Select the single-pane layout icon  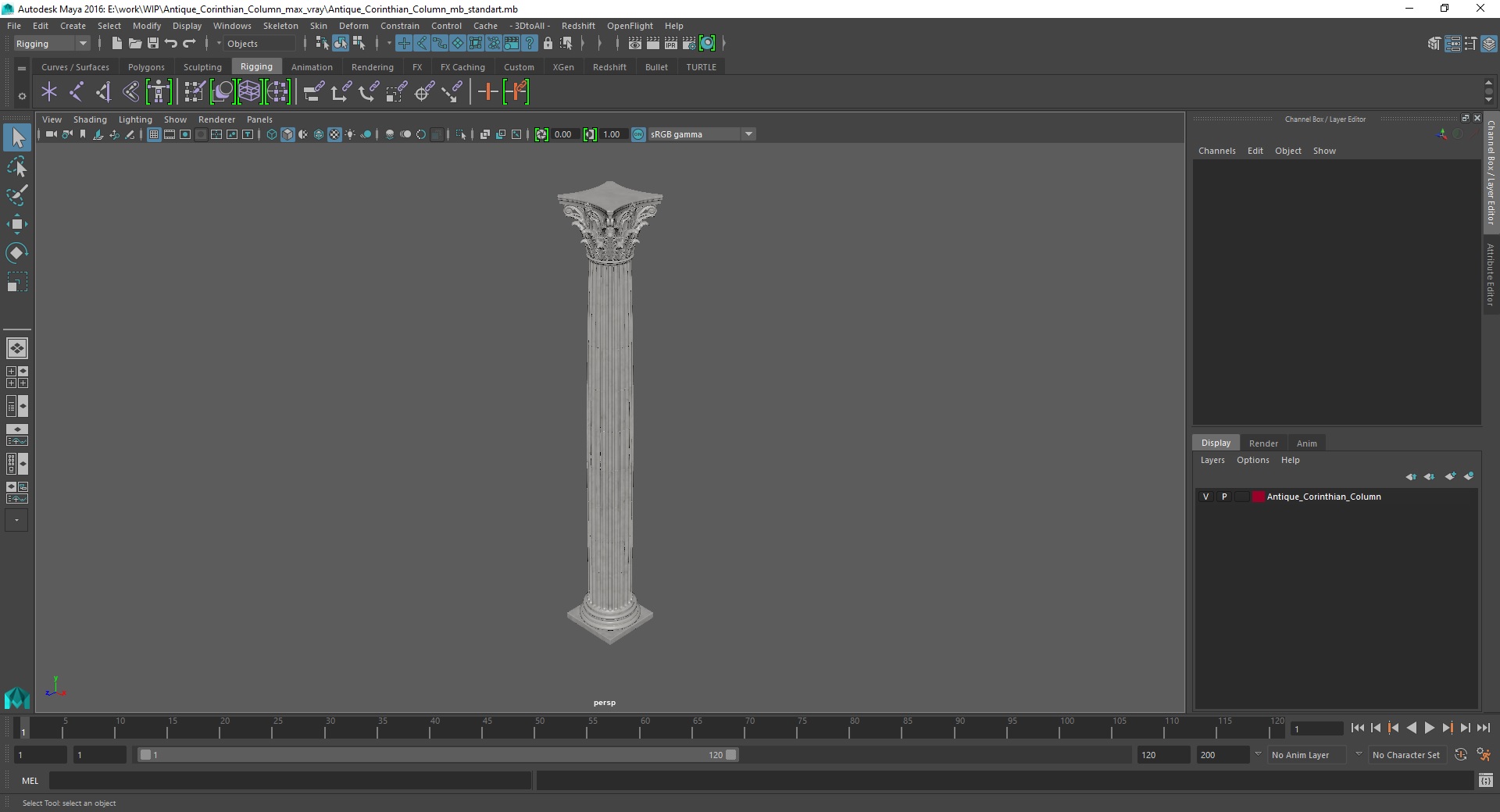pos(16,348)
